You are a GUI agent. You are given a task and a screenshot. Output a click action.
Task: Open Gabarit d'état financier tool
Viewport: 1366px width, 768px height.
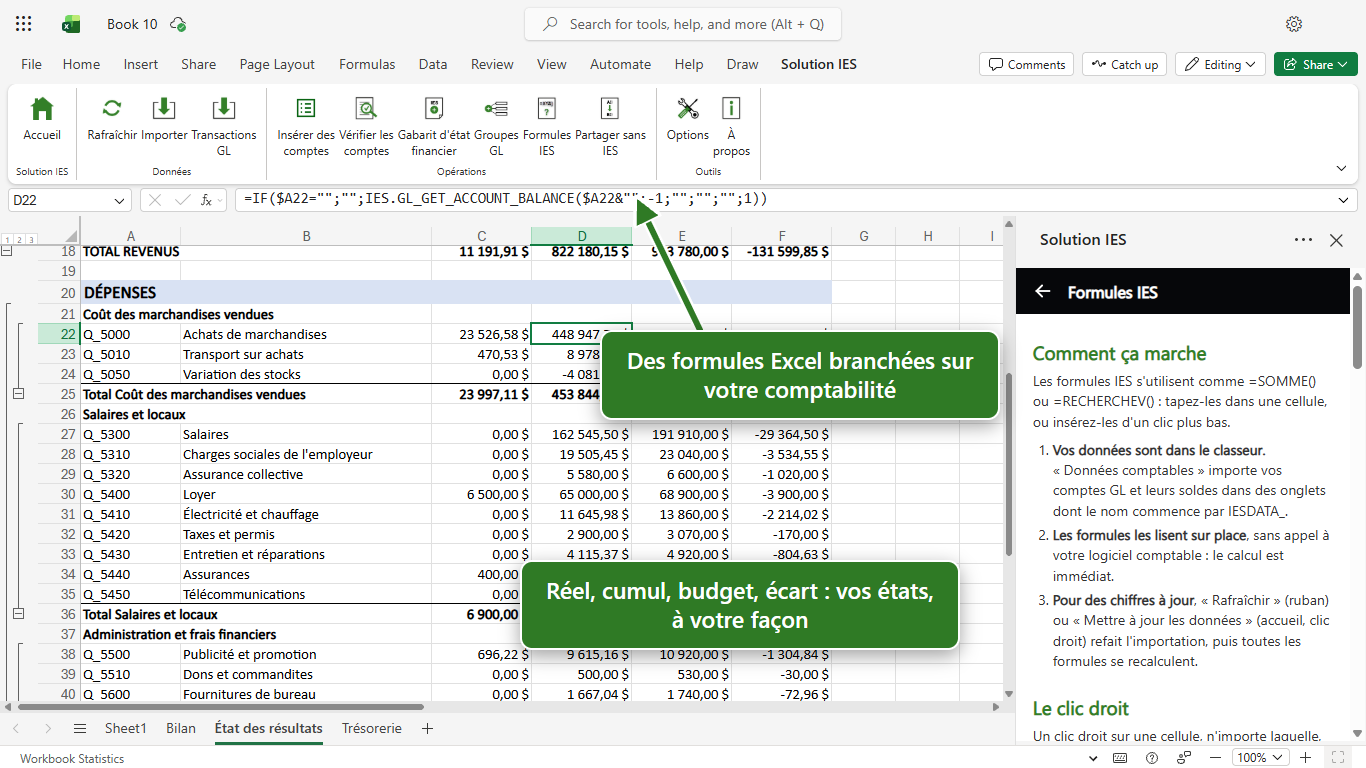(434, 126)
